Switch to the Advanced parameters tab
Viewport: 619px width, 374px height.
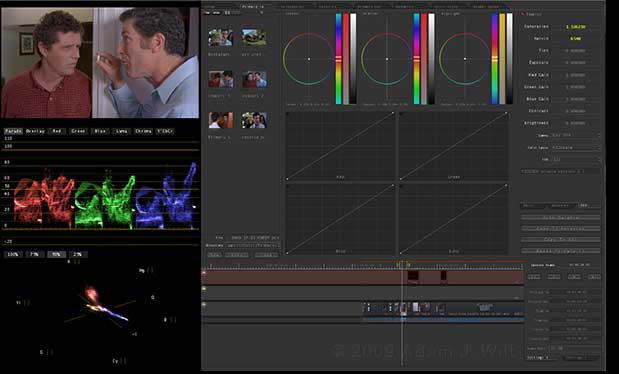(x=560, y=205)
